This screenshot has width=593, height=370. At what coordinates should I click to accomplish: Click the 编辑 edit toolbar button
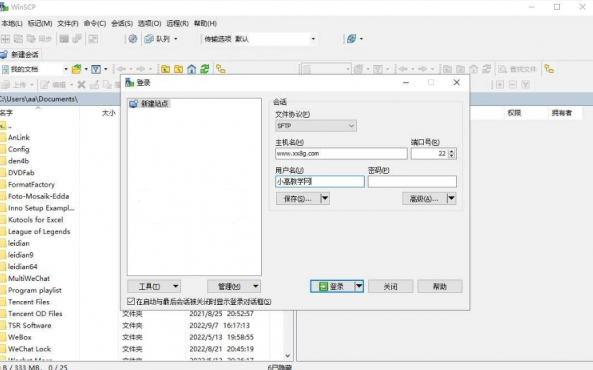[54, 84]
